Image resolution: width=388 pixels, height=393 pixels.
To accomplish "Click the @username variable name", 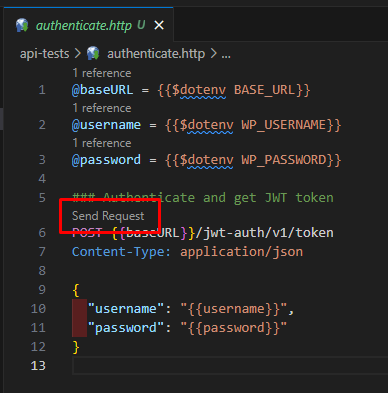I will pyautogui.click(x=106, y=125).
